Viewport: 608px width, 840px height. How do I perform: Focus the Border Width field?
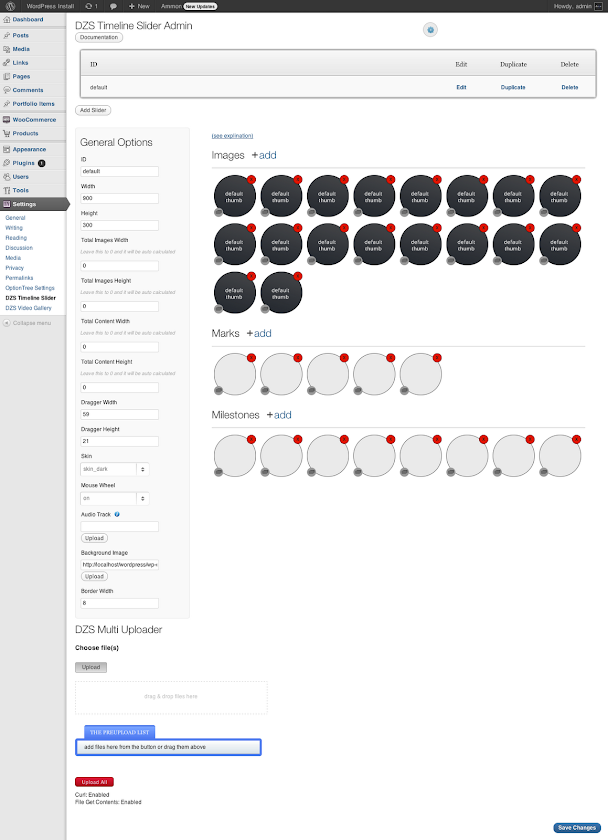click(119, 603)
